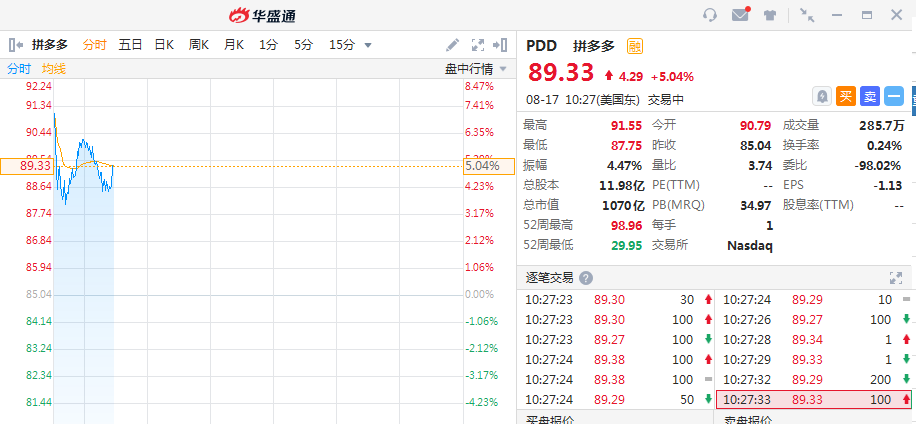Image resolution: width=916 pixels, height=424 pixels.
Task: Expand the chart to fullscreen
Action: [478, 45]
